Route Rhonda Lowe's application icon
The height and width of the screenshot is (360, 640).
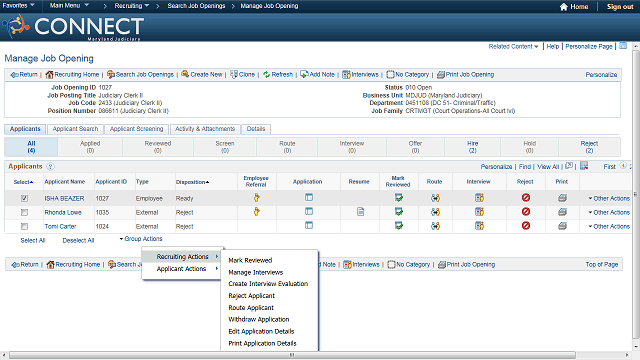pyautogui.click(x=435, y=212)
